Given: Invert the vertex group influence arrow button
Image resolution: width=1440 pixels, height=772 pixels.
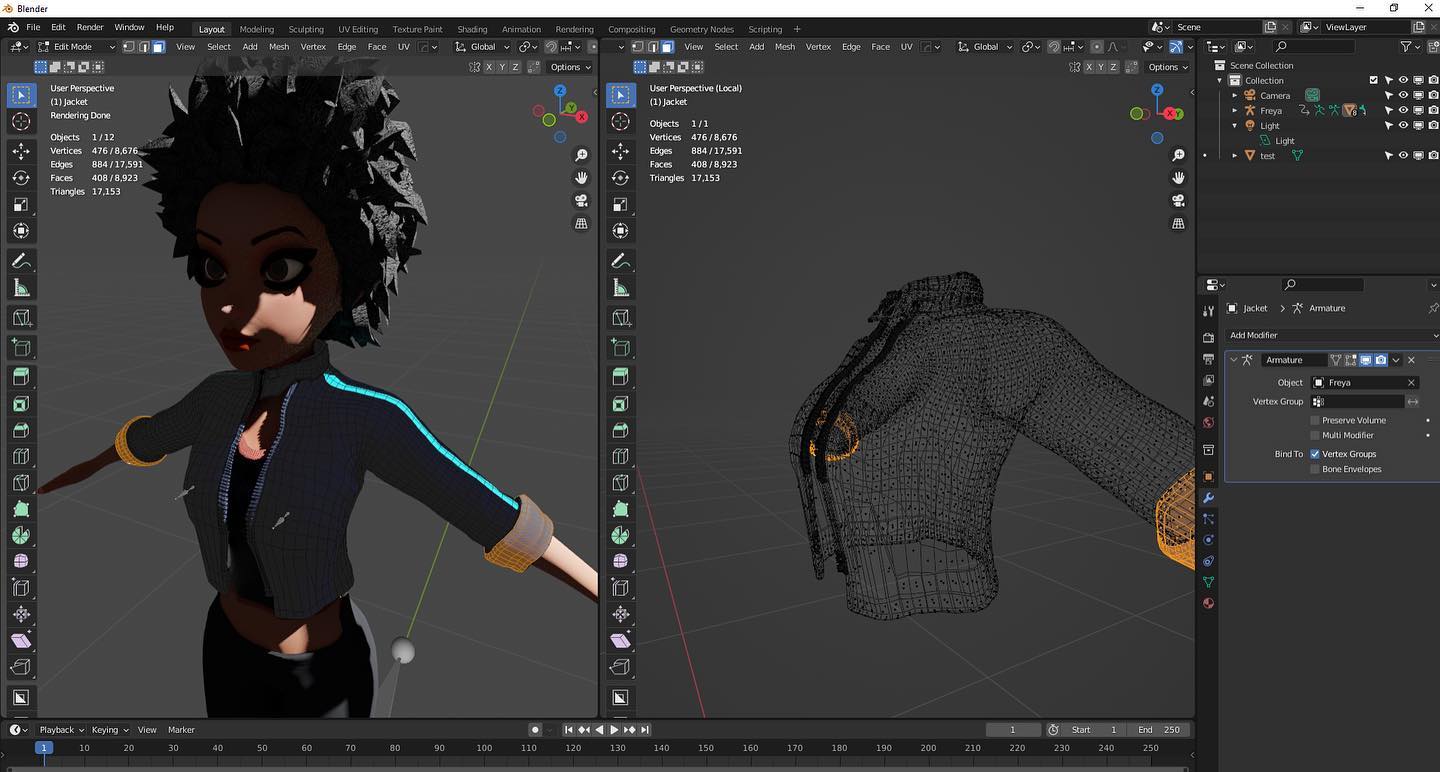Looking at the screenshot, I should tap(1413, 402).
